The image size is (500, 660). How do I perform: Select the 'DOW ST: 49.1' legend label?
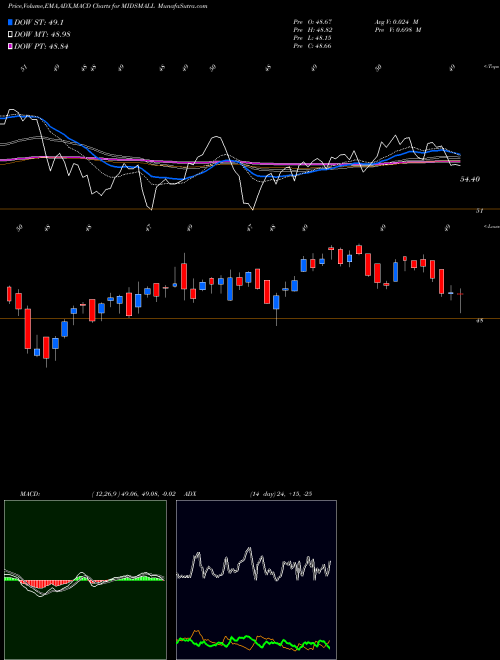(39, 22)
